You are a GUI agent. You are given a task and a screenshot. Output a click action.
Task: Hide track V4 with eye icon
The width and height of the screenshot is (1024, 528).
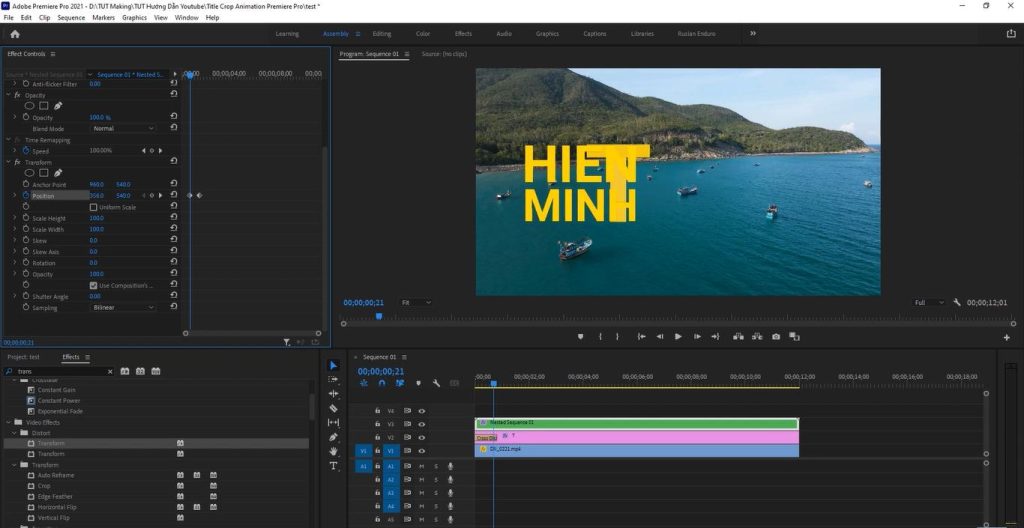[x=422, y=411]
